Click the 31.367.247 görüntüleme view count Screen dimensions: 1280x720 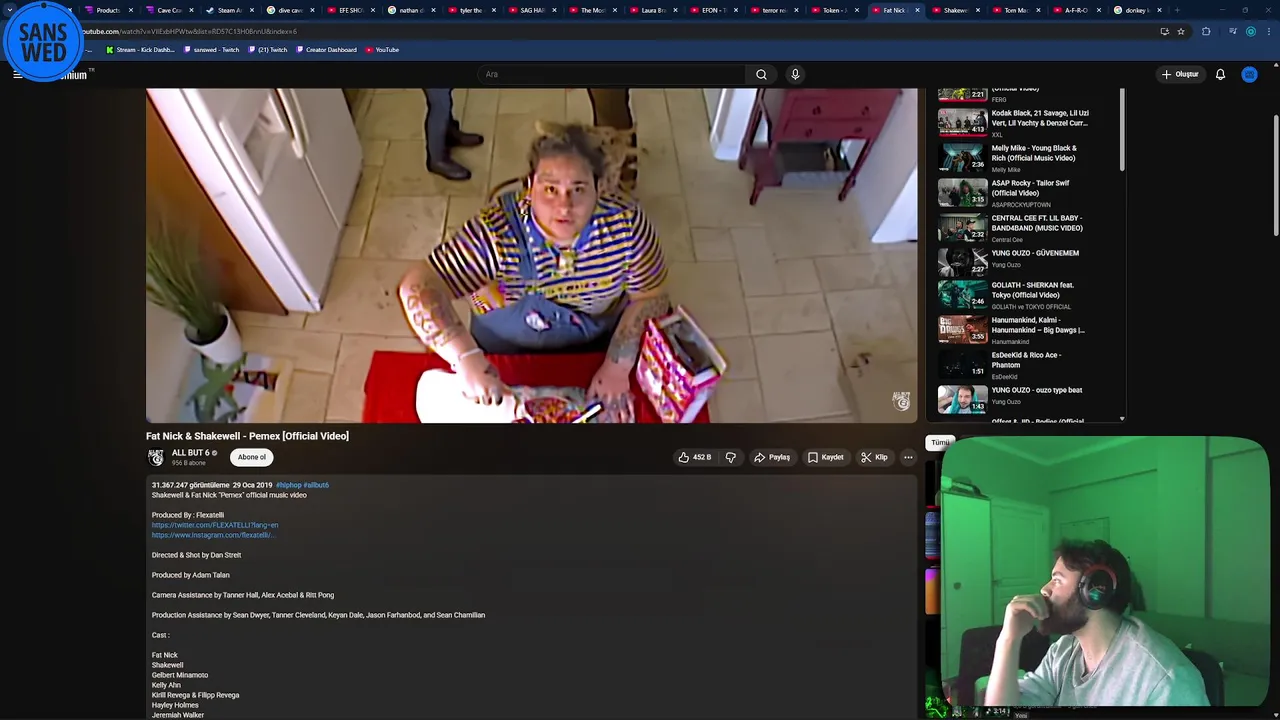coord(191,485)
